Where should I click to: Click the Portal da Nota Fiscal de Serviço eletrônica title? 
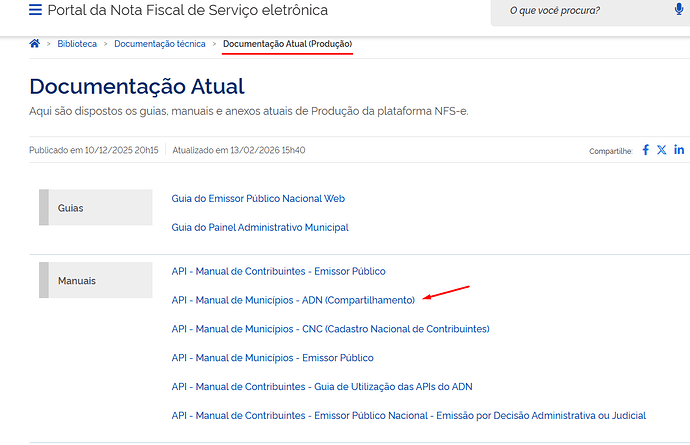tap(188, 11)
